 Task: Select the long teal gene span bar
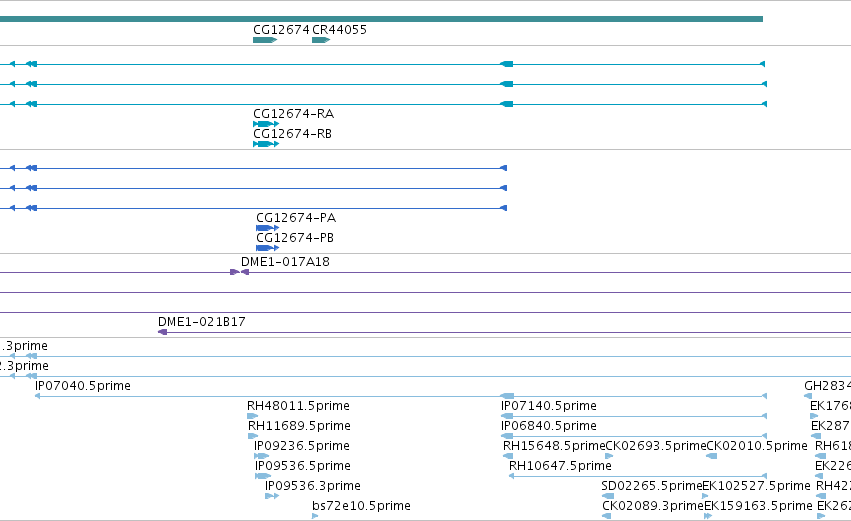point(381,19)
